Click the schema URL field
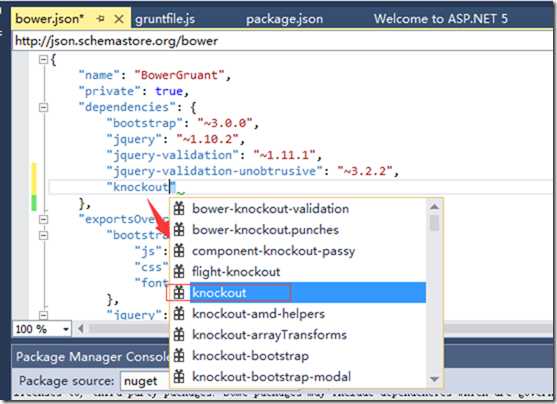557x404 pixels. click(x=282, y=41)
